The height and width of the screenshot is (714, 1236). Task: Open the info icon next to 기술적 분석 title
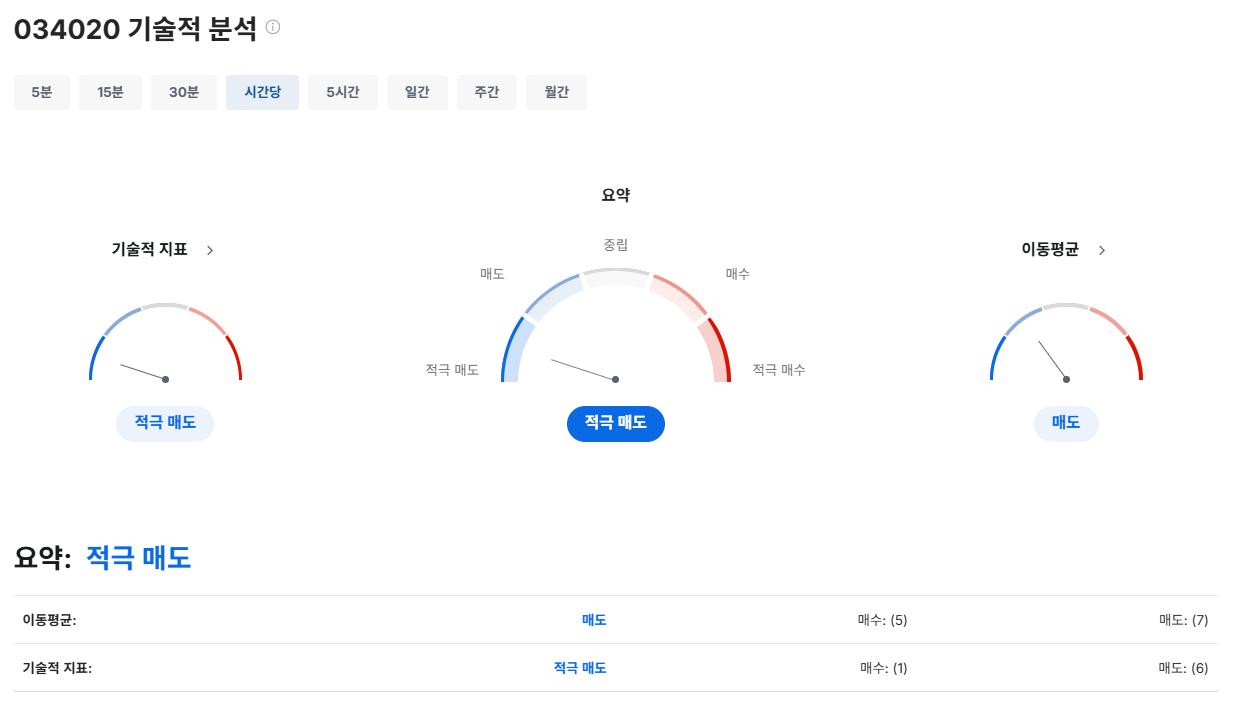click(x=275, y=28)
